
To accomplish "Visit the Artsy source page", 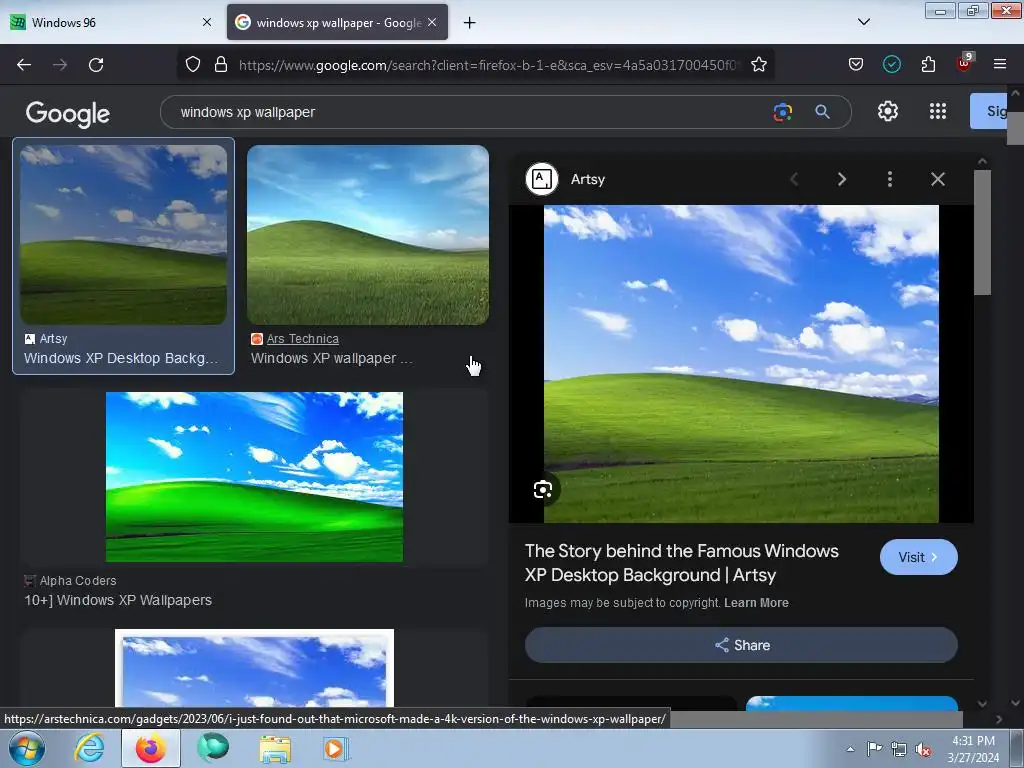I will 918,557.
